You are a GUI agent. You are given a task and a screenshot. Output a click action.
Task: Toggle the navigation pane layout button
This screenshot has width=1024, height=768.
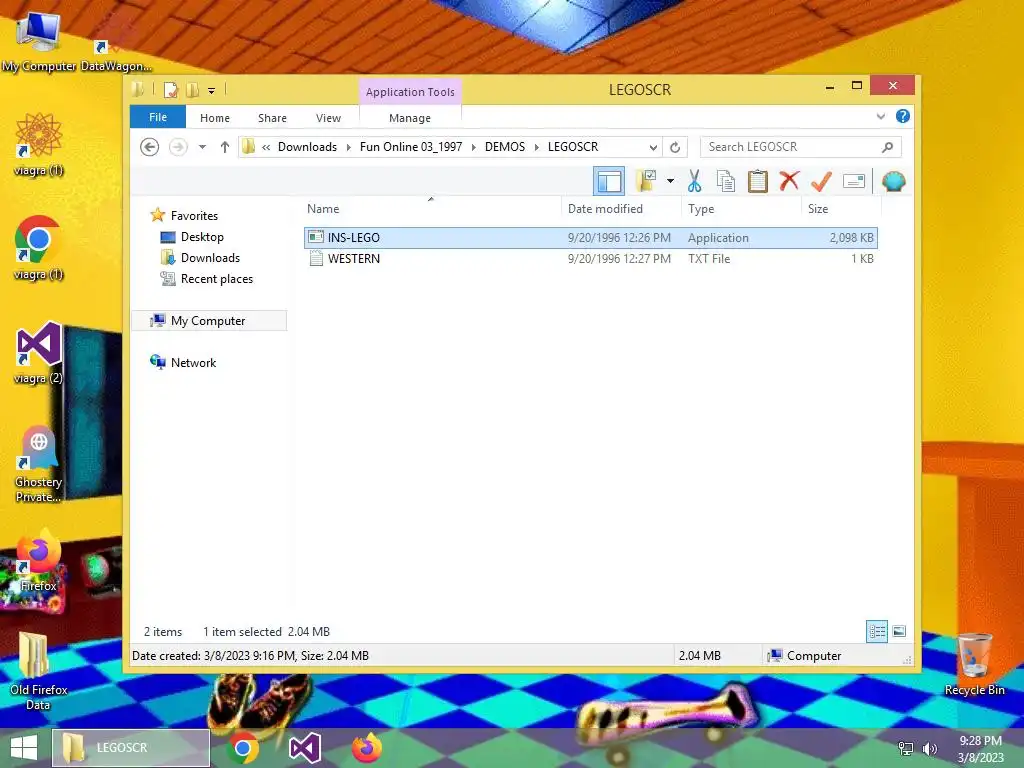click(x=609, y=181)
